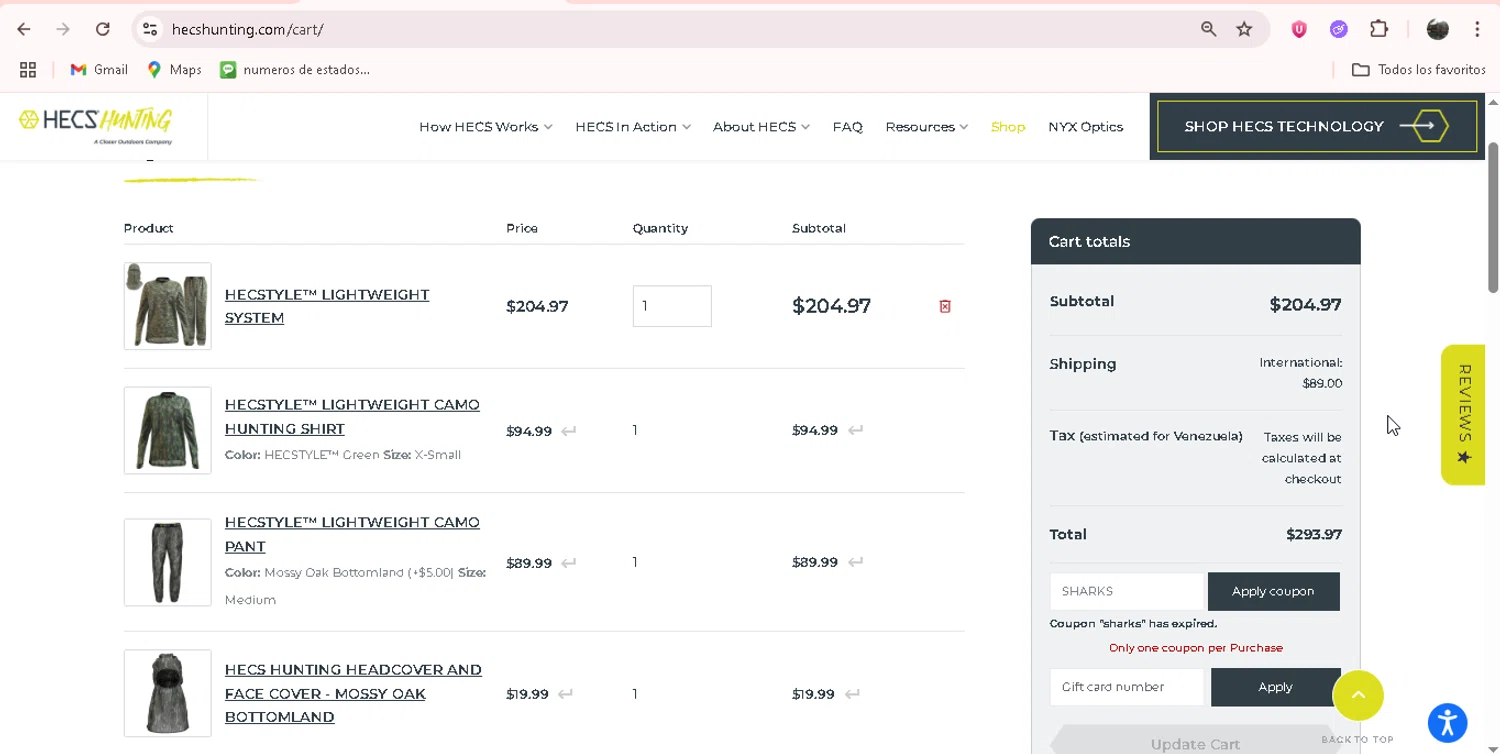
Task: Expand the HECS In Action menu
Action: point(633,127)
